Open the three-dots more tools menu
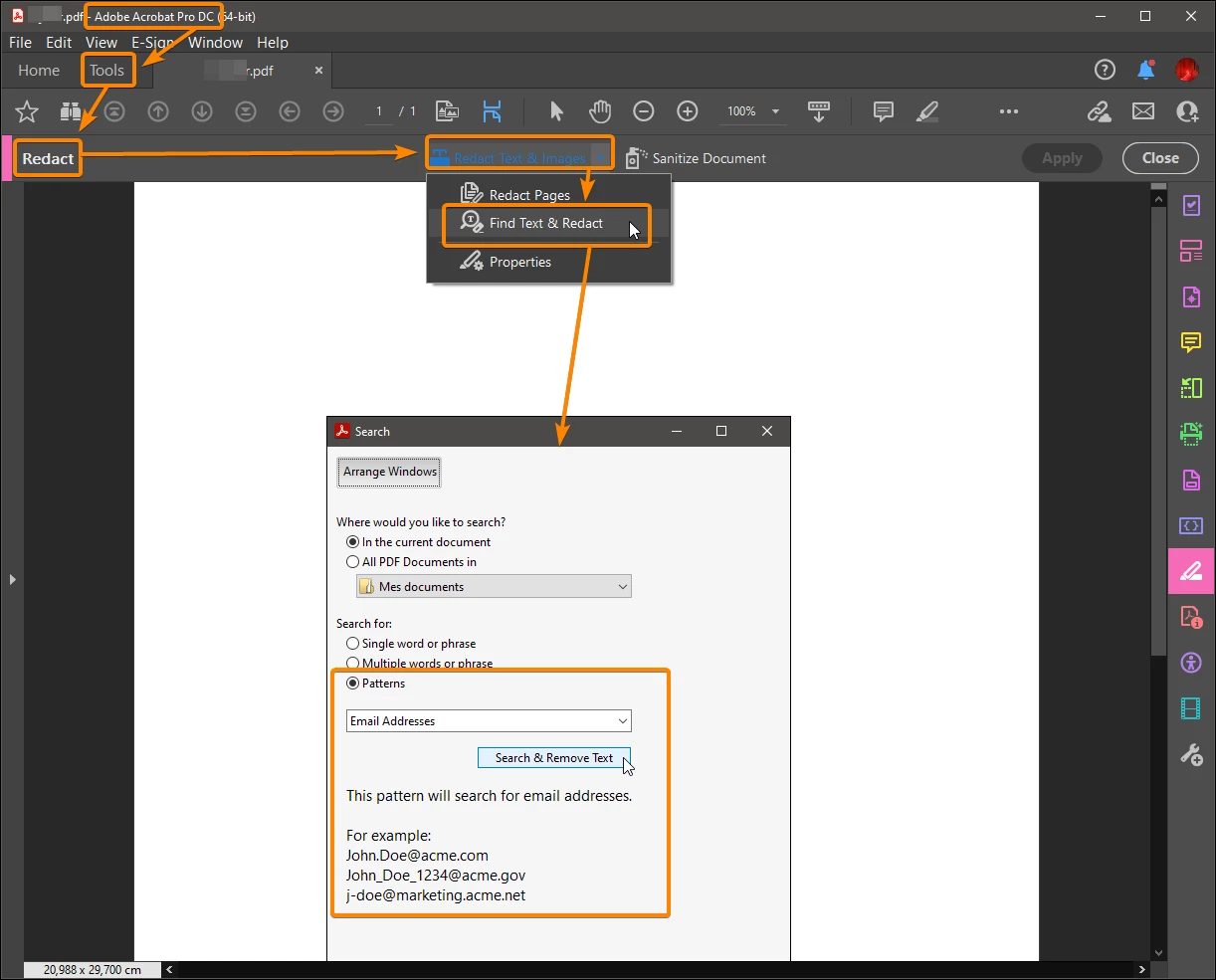The width and height of the screenshot is (1216, 980). click(x=1009, y=111)
